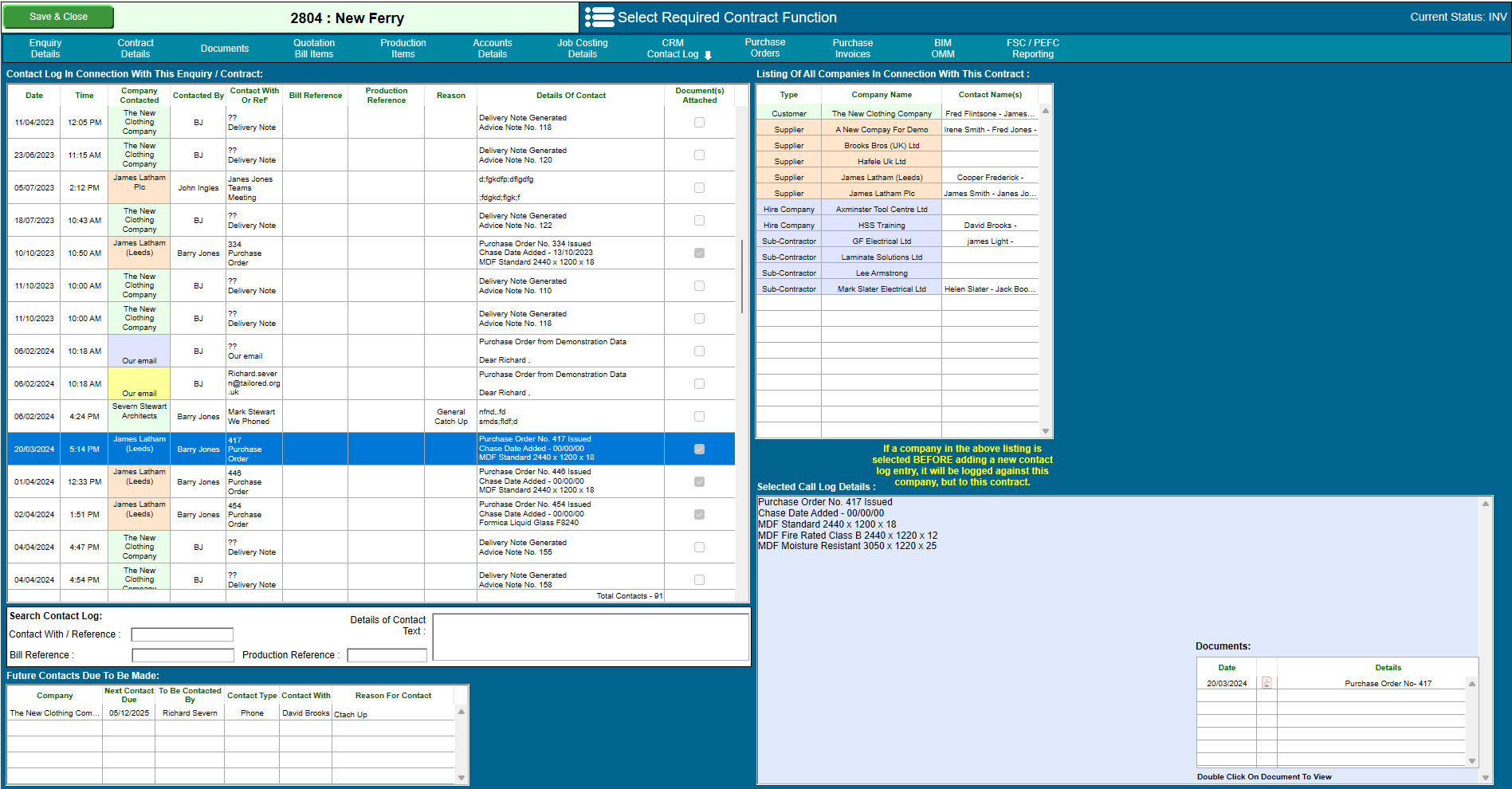Screen dimensions: 1512x789
Task: Toggle document checkbox for Purchase Order 454 row
Action: (x=699, y=515)
